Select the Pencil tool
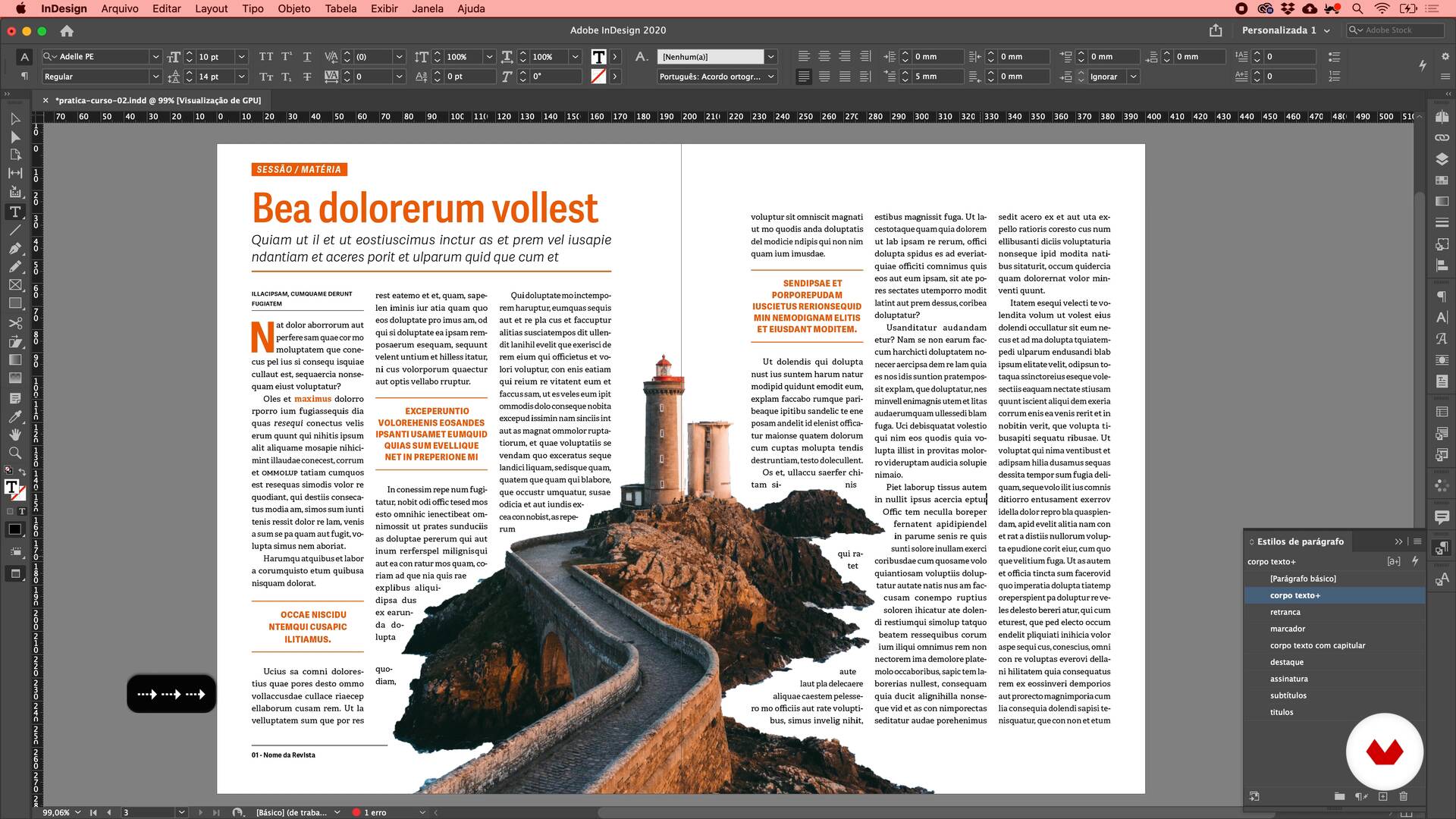The width and height of the screenshot is (1456, 819). tap(15, 266)
